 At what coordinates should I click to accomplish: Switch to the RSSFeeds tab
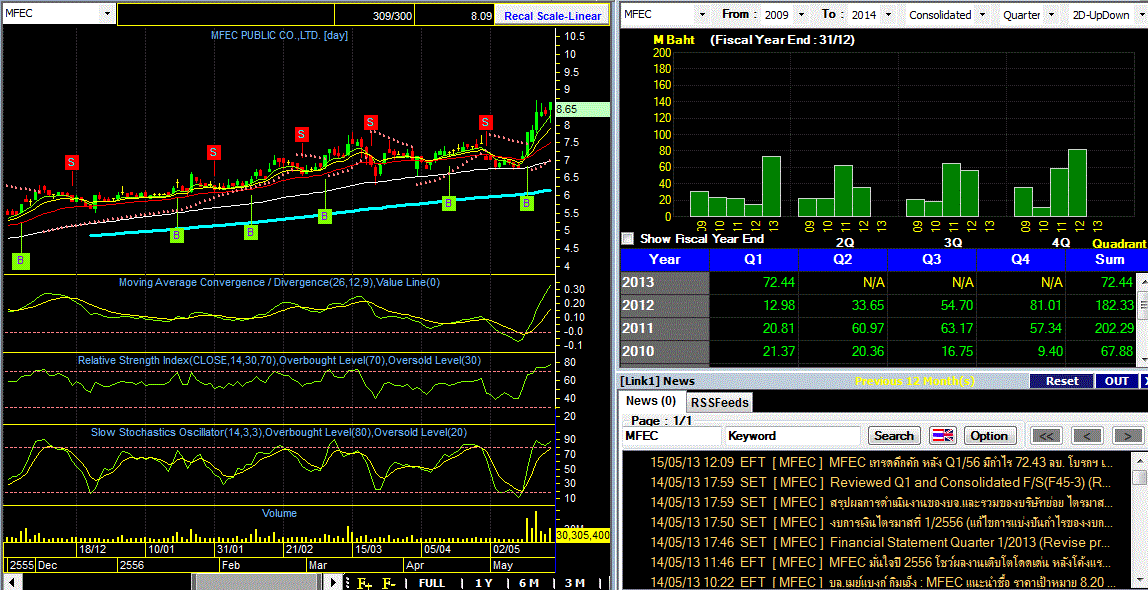(719, 402)
